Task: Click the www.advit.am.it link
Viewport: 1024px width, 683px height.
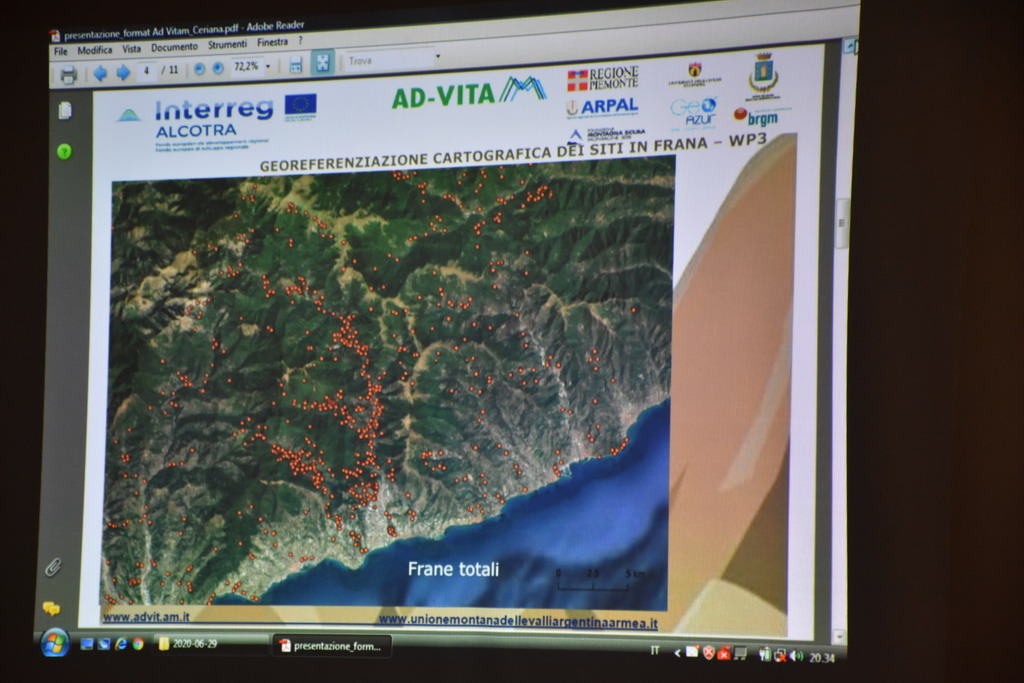Action: point(146,617)
